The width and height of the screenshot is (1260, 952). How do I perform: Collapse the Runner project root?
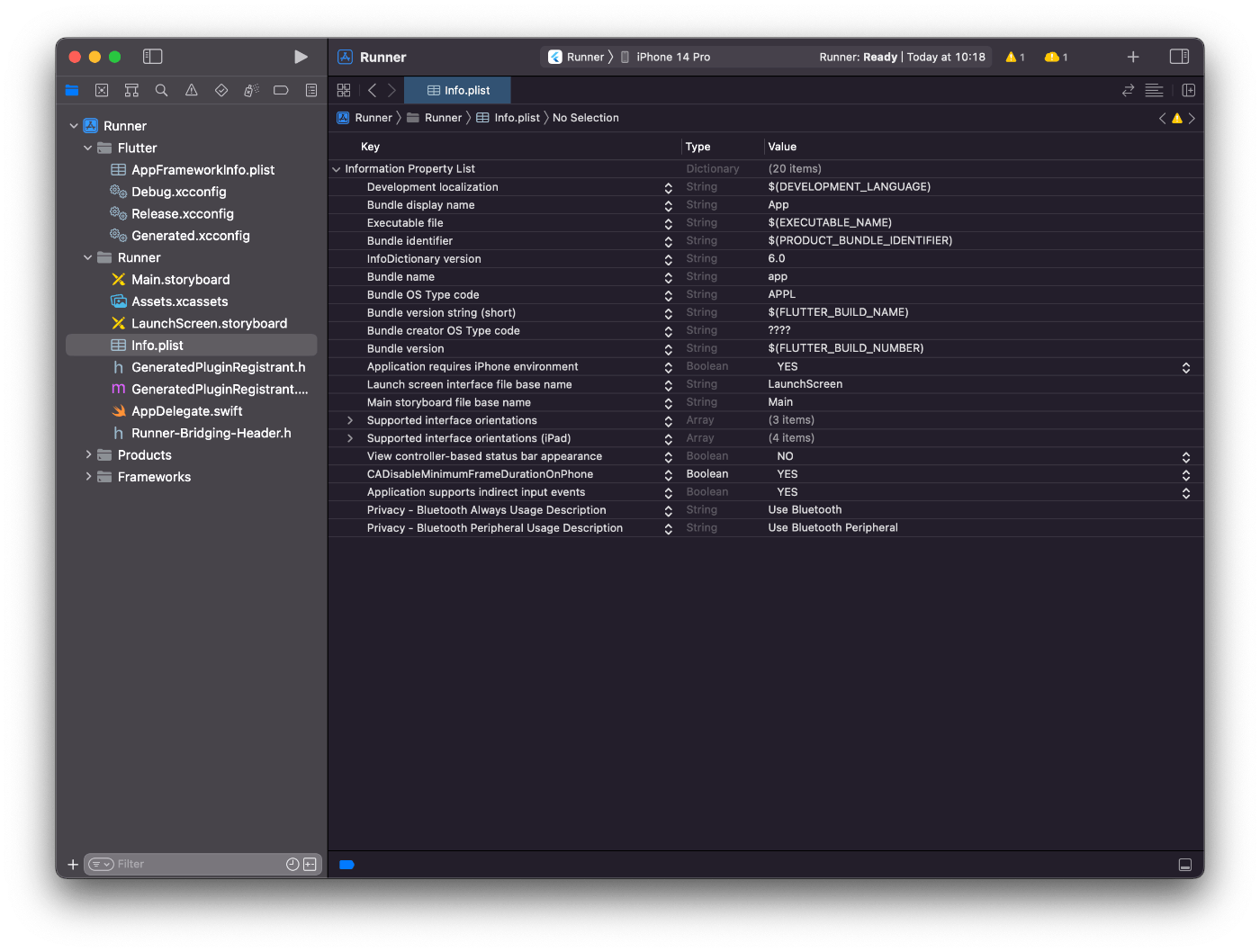(x=74, y=126)
